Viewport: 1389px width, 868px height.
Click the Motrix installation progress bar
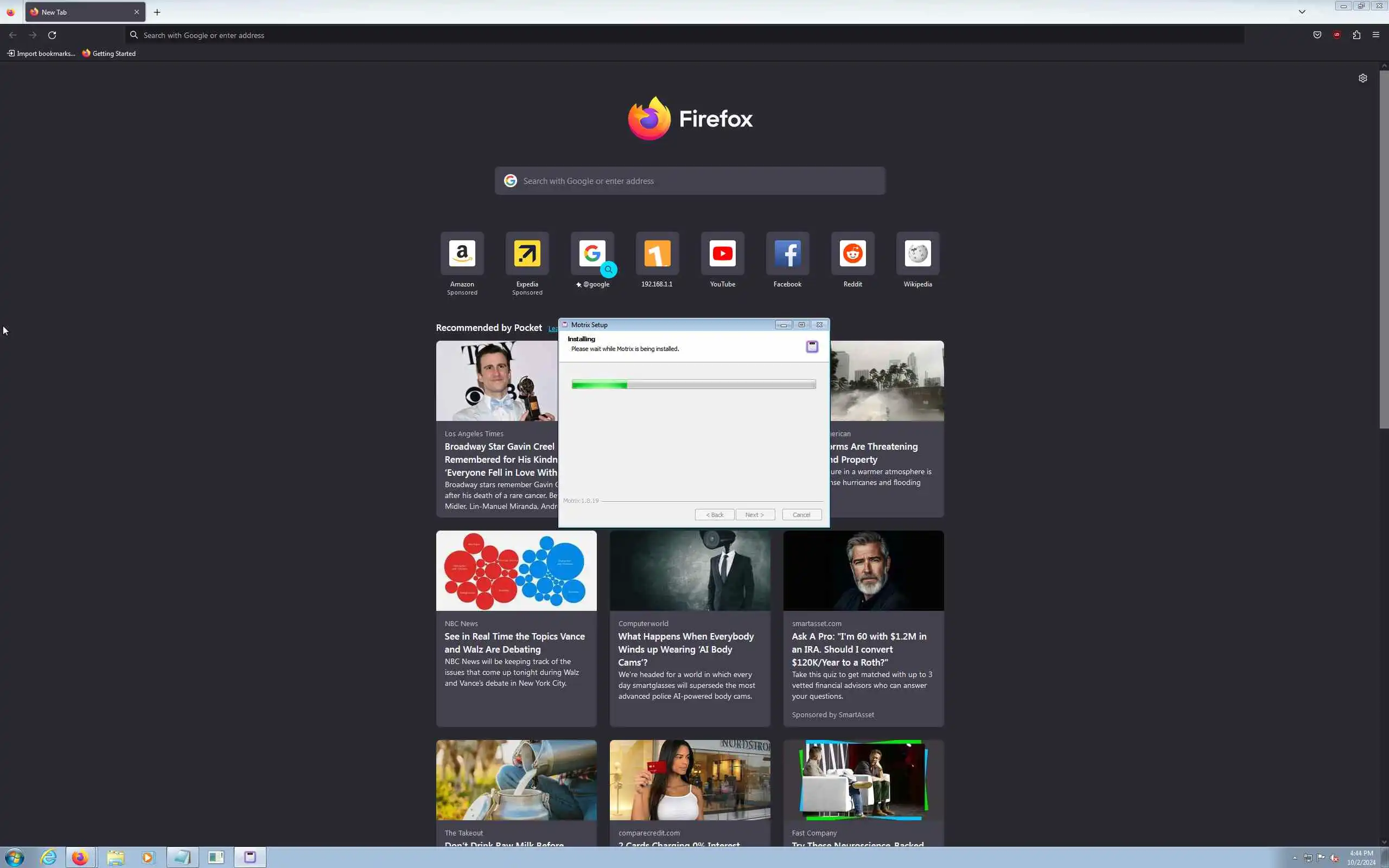pyautogui.click(x=693, y=385)
